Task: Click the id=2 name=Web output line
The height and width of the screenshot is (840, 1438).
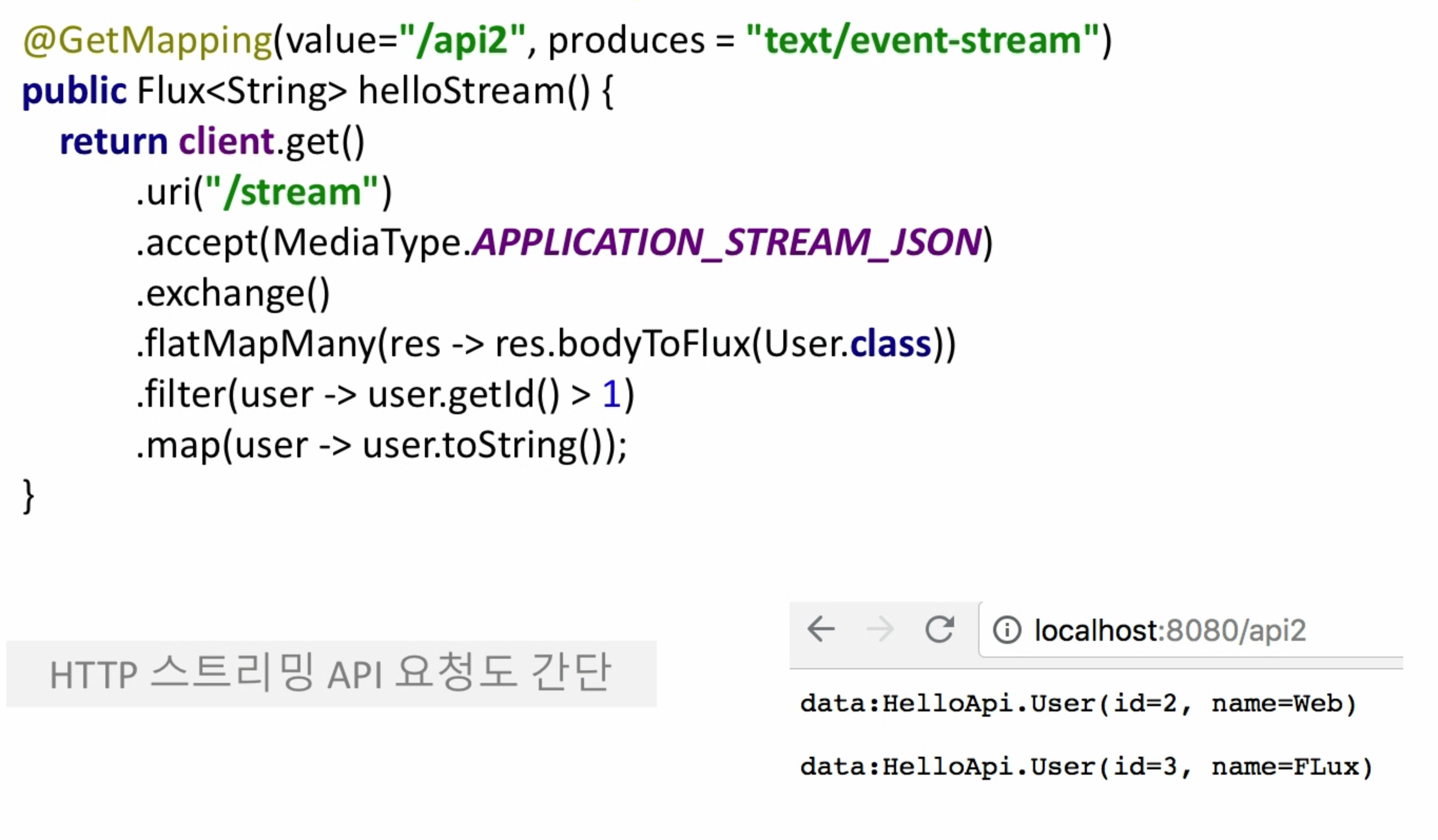Action: (x=1077, y=704)
